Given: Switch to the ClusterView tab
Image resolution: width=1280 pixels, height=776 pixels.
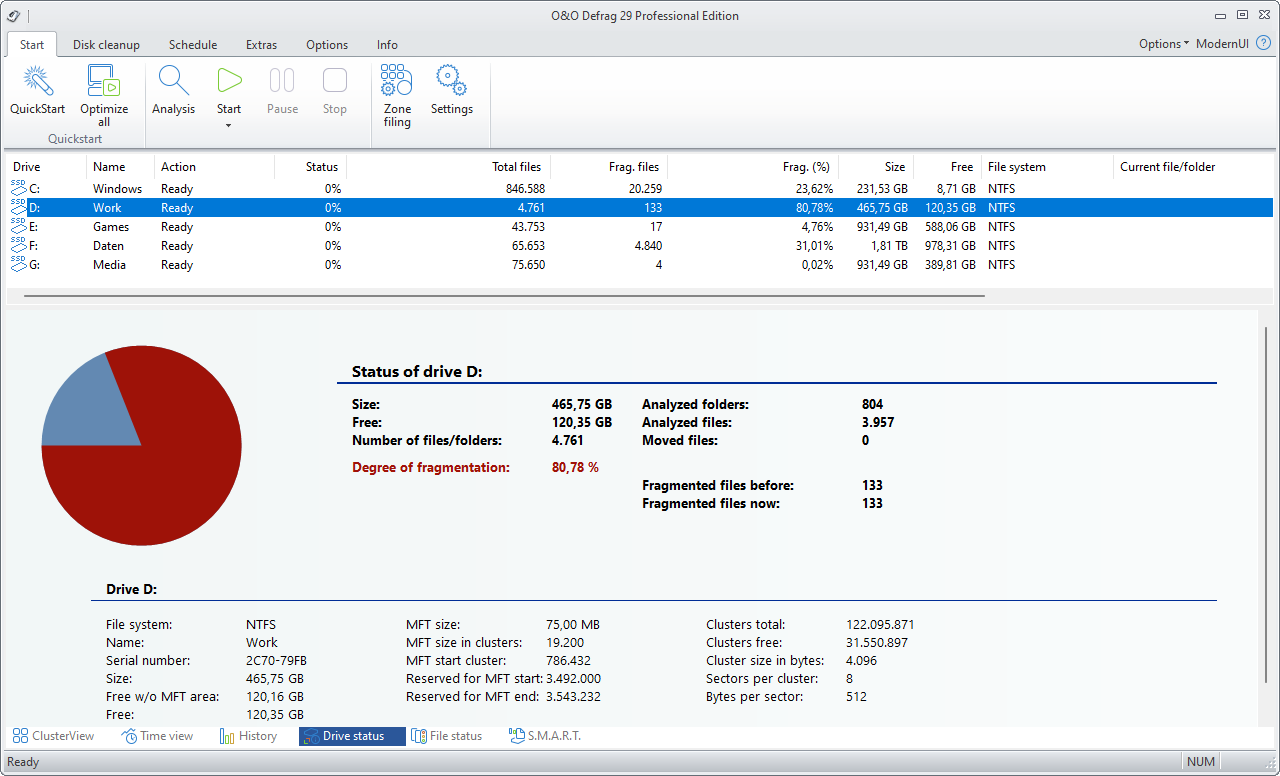Looking at the screenshot, I should pos(54,736).
